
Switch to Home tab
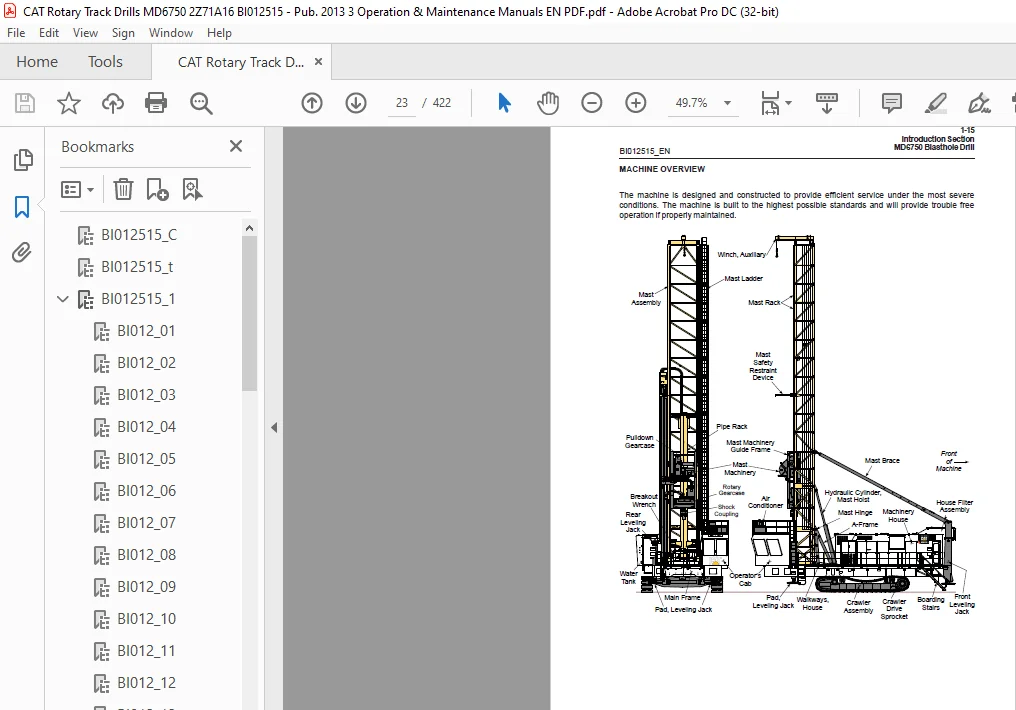(x=37, y=62)
